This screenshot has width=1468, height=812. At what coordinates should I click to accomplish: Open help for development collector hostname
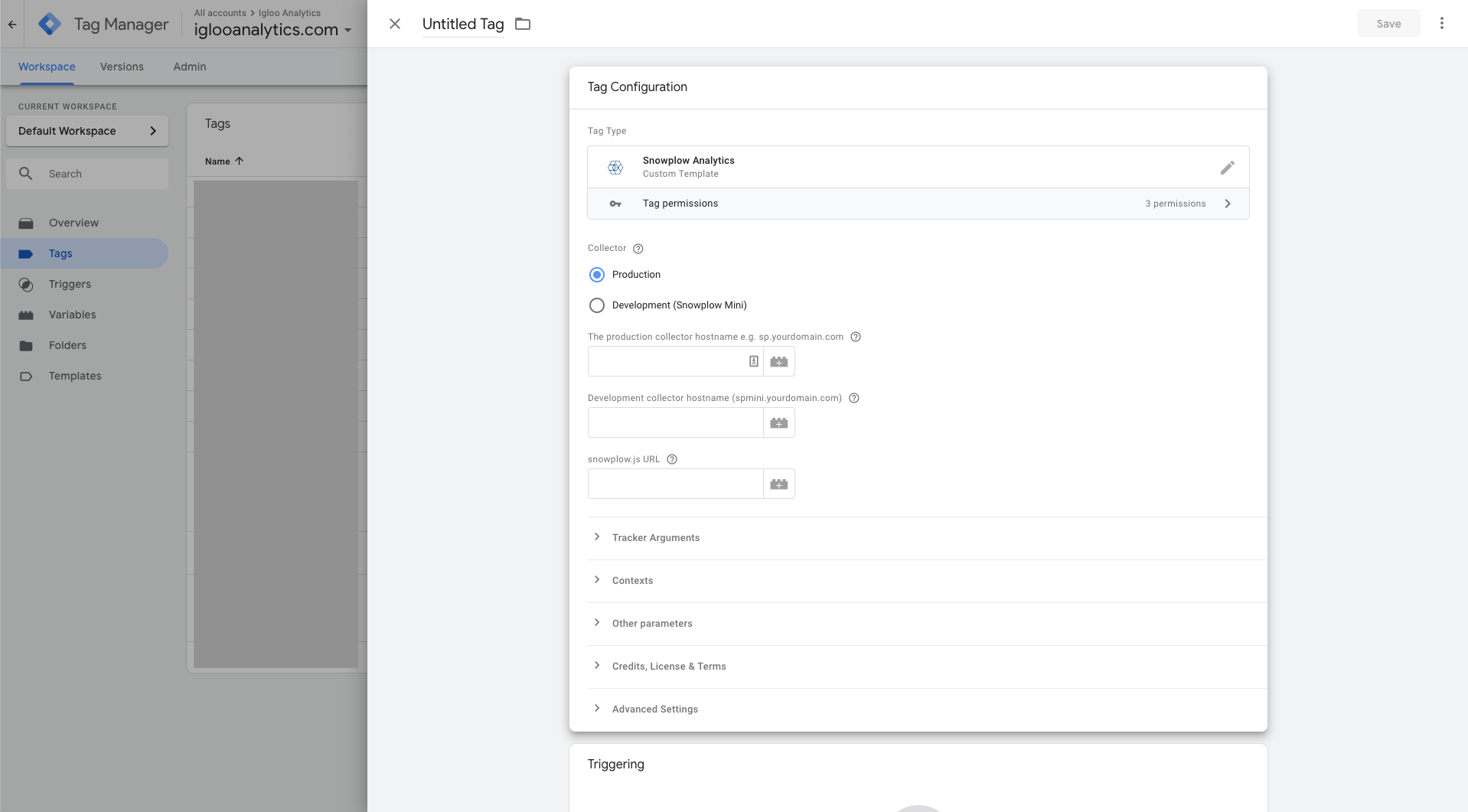854,398
